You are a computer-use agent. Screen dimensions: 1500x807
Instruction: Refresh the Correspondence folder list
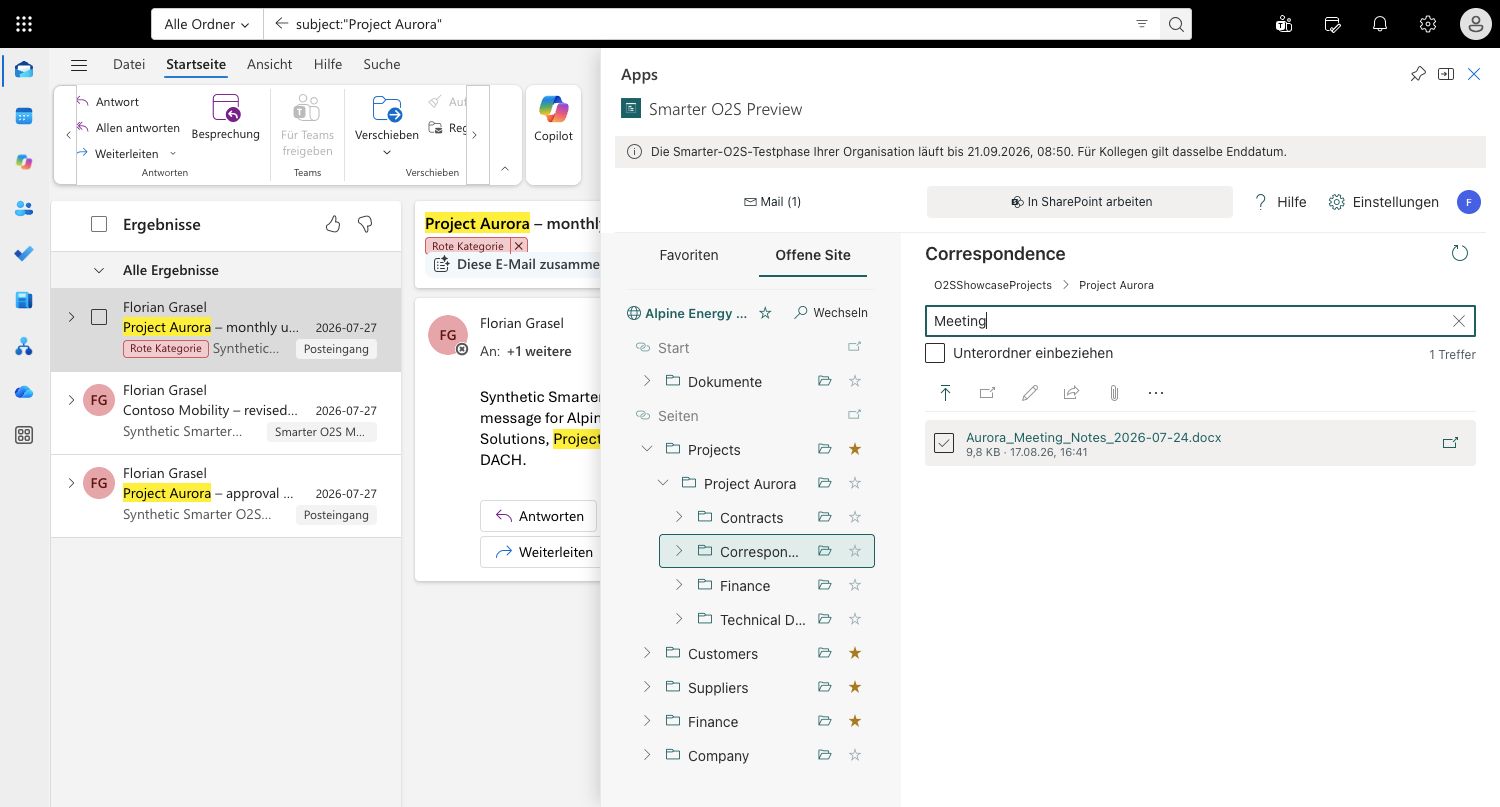[x=1460, y=254]
